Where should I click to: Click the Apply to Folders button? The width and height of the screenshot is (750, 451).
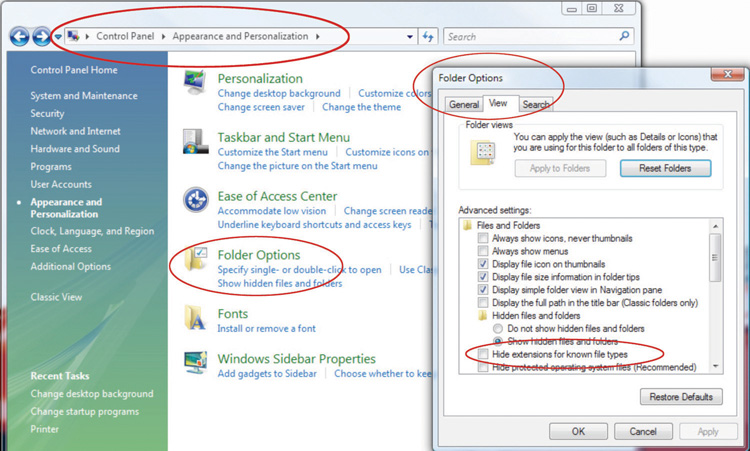point(560,168)
